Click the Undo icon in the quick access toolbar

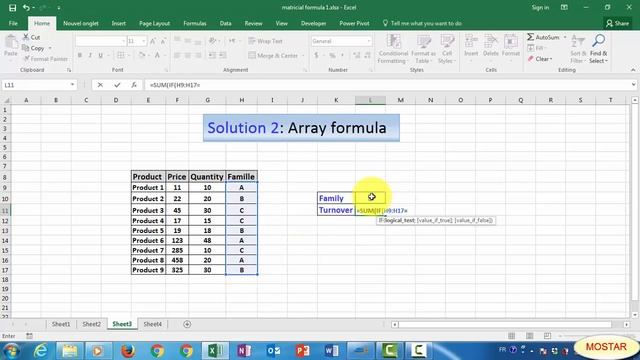click(26, 7)
